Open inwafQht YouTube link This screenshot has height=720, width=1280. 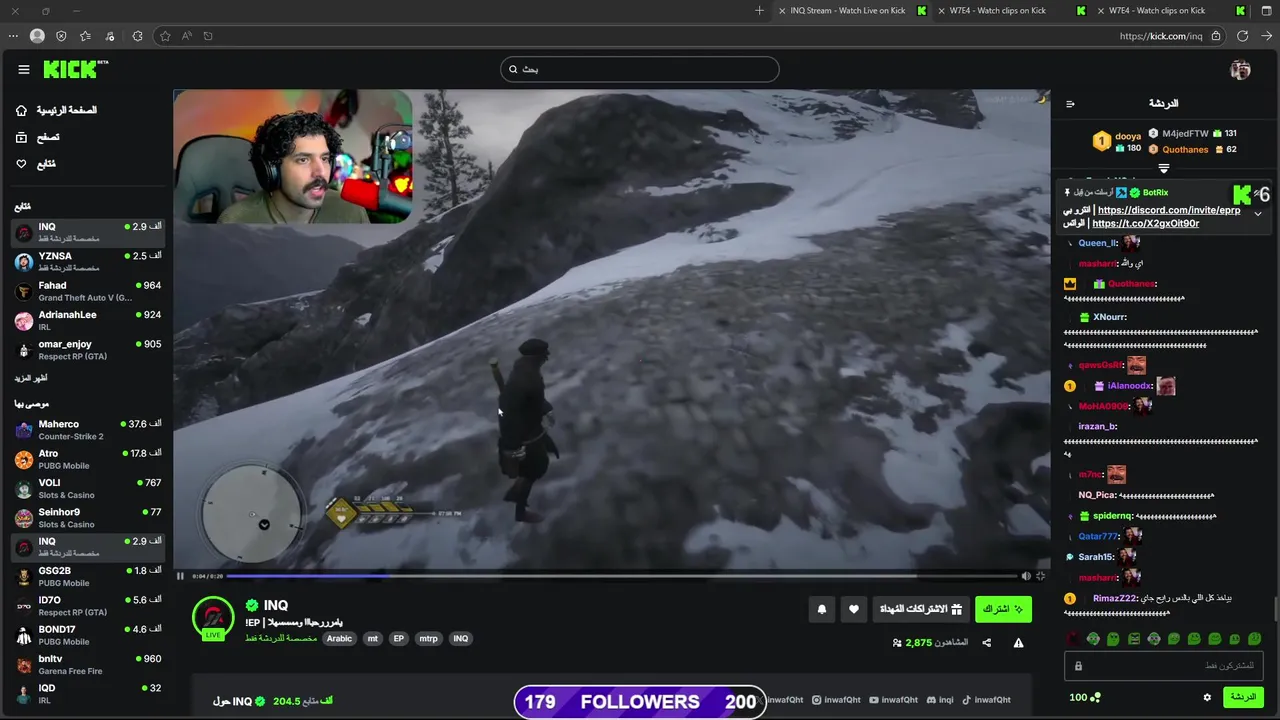894,700
